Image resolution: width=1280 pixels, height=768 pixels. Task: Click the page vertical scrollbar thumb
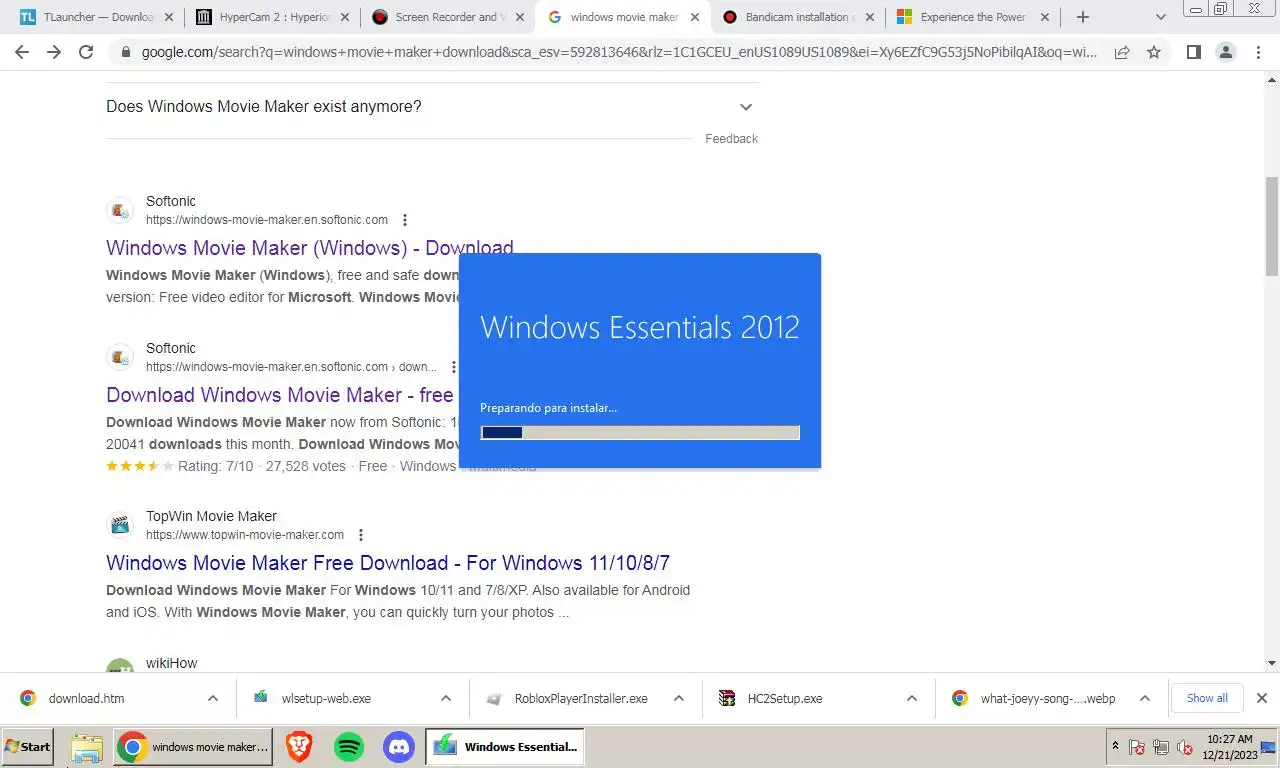click(x=1271, y=226)
